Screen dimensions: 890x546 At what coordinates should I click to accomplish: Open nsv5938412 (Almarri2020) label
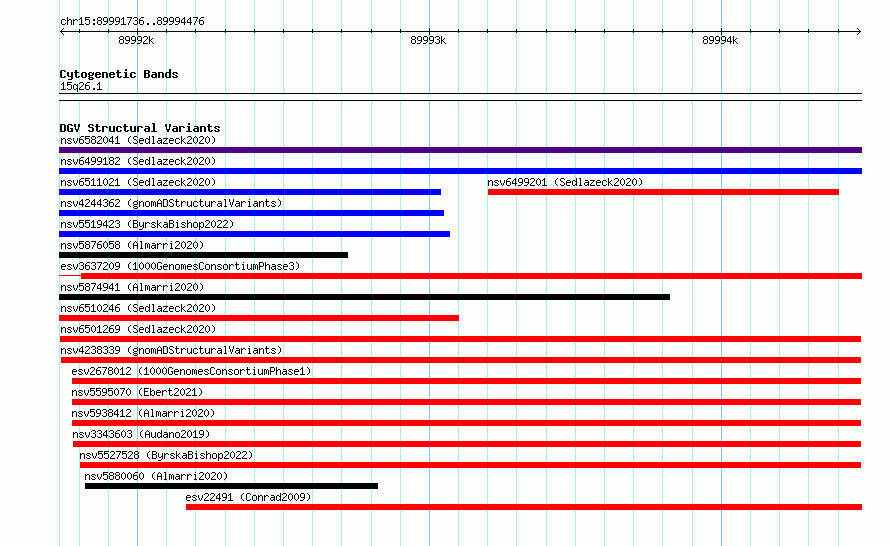(x=143, y=413)
